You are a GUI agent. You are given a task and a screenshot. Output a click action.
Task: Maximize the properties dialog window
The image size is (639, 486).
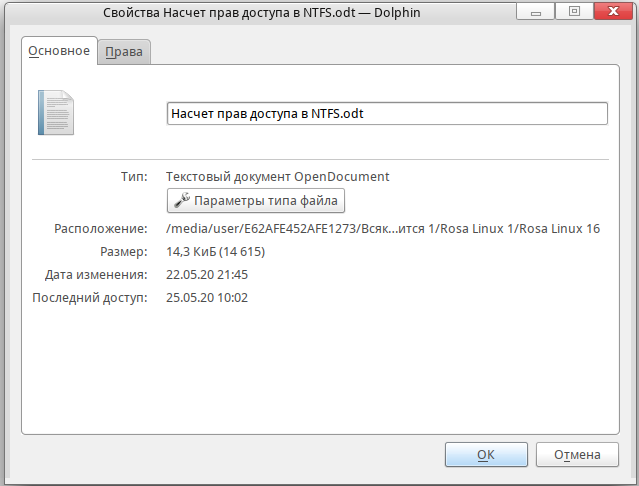pos(574,12)
